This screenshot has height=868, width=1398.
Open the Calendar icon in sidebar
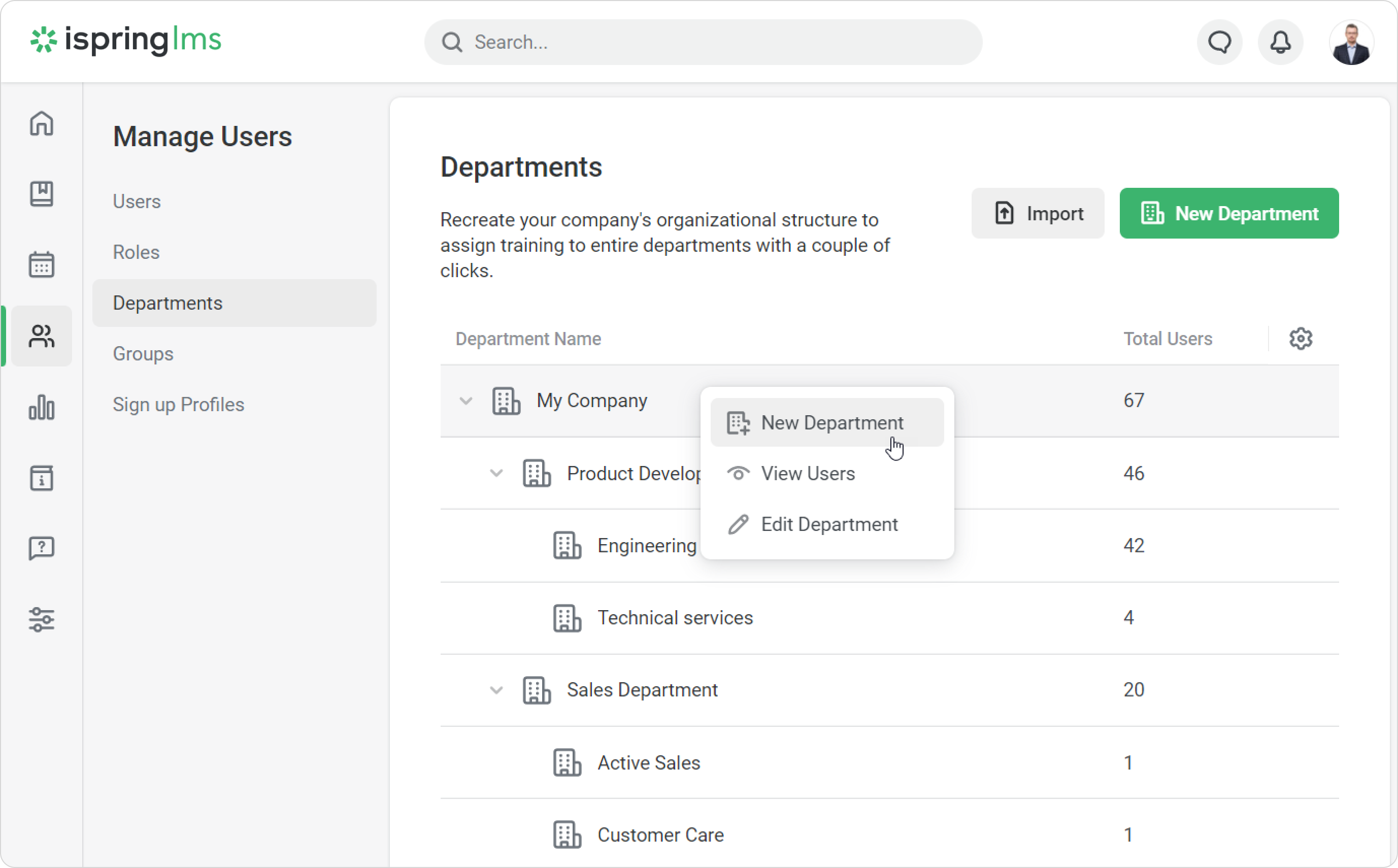click(41, 264)
